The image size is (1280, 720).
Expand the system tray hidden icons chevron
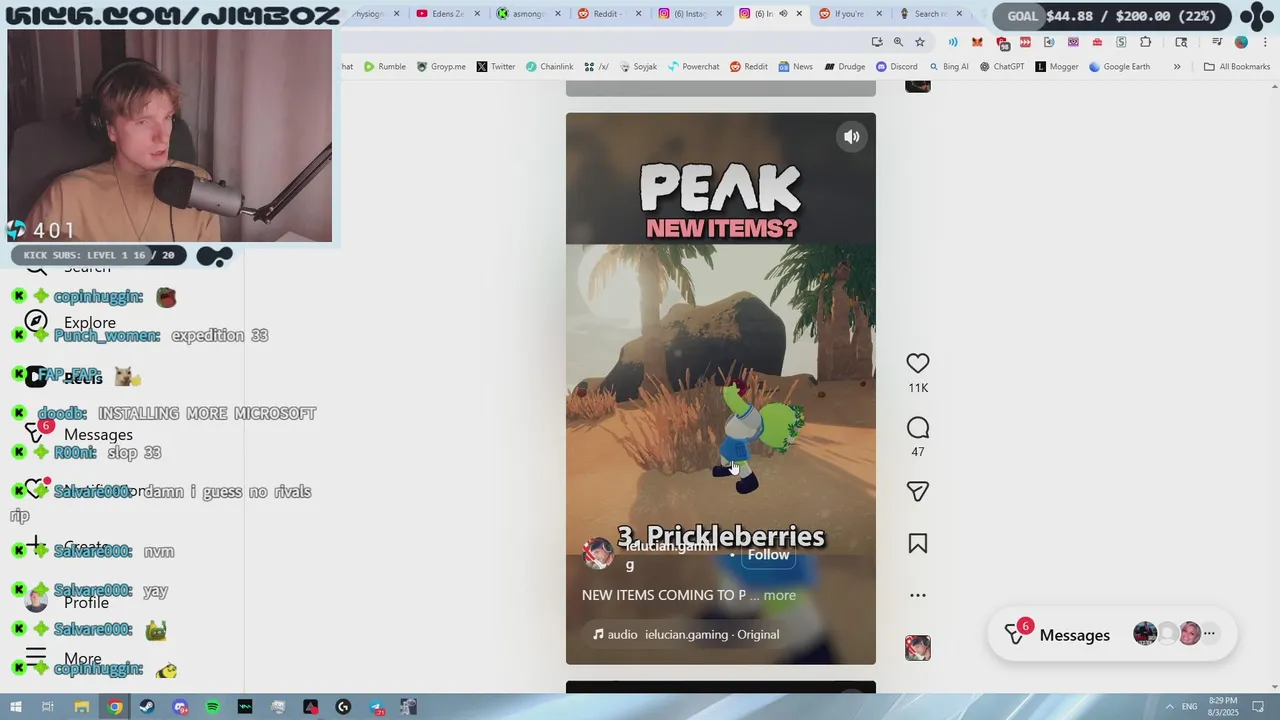tap(1169, 707)
